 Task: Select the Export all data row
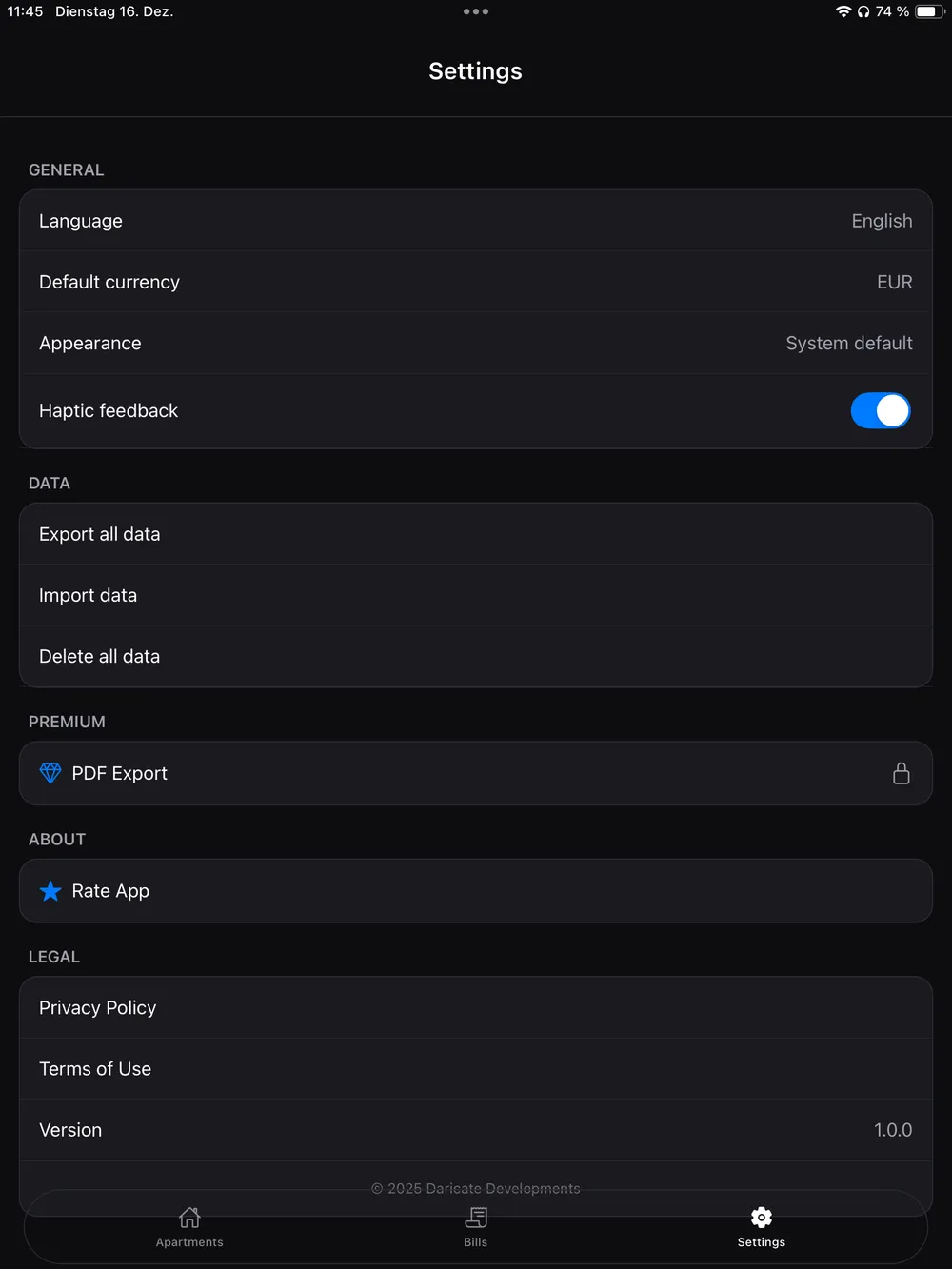(476, 534)
